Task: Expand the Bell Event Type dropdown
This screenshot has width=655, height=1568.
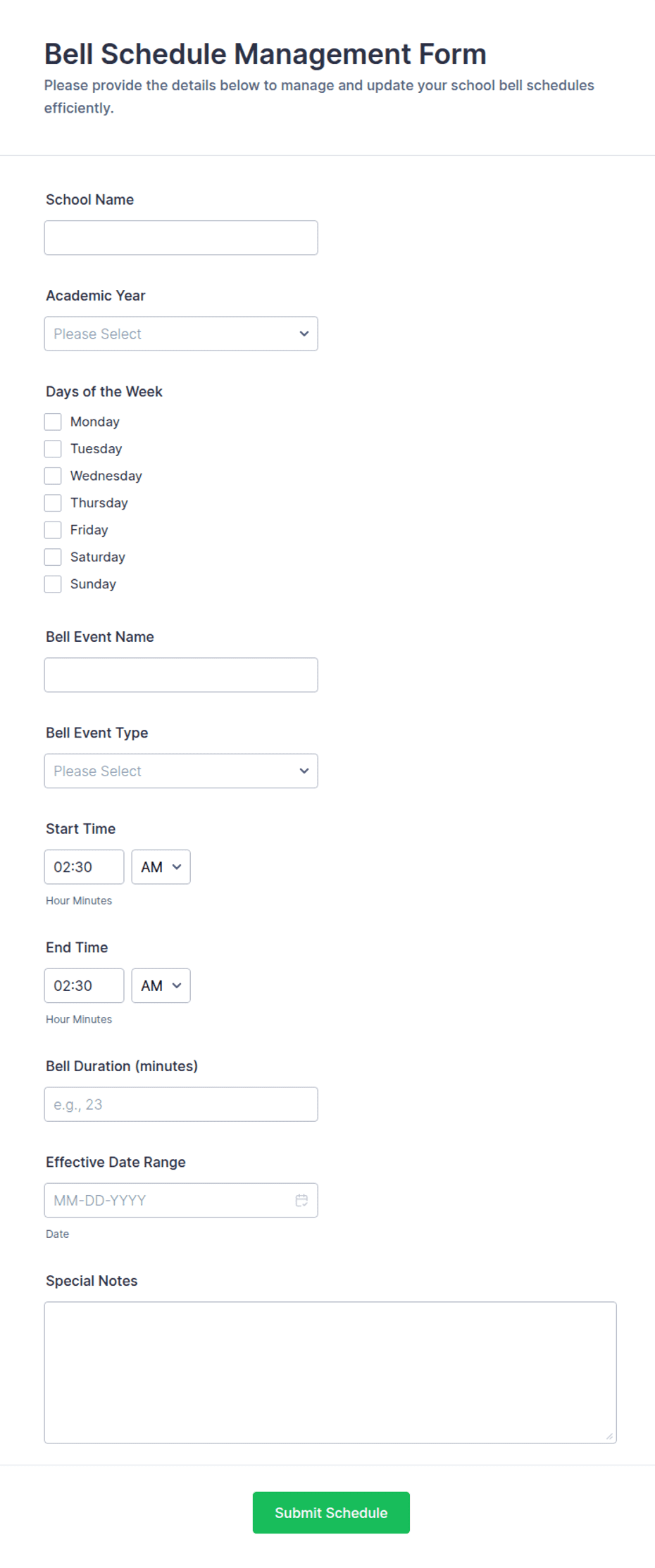Action: coord(181,771)
